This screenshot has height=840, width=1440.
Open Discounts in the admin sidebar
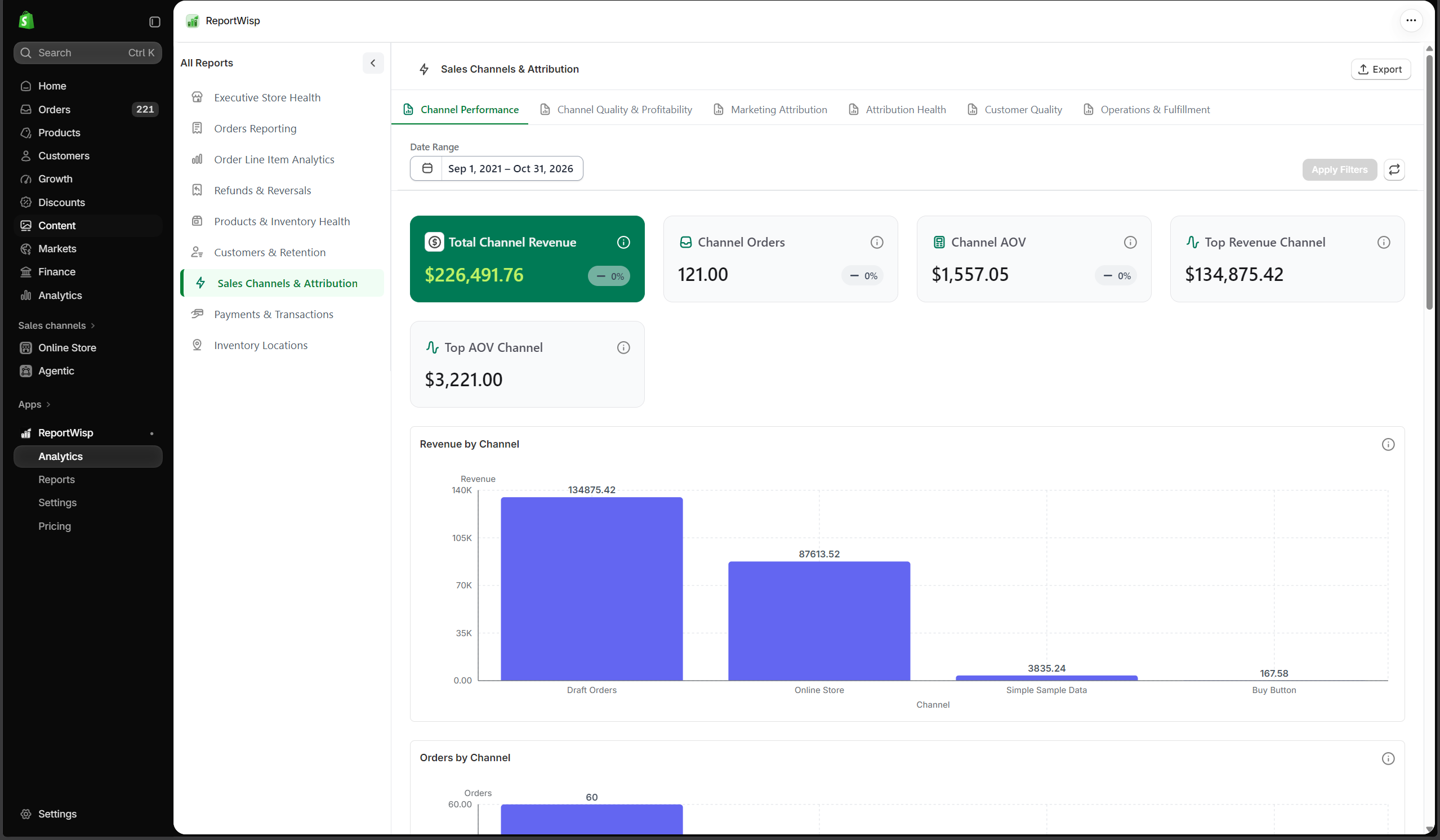point(88,202)
